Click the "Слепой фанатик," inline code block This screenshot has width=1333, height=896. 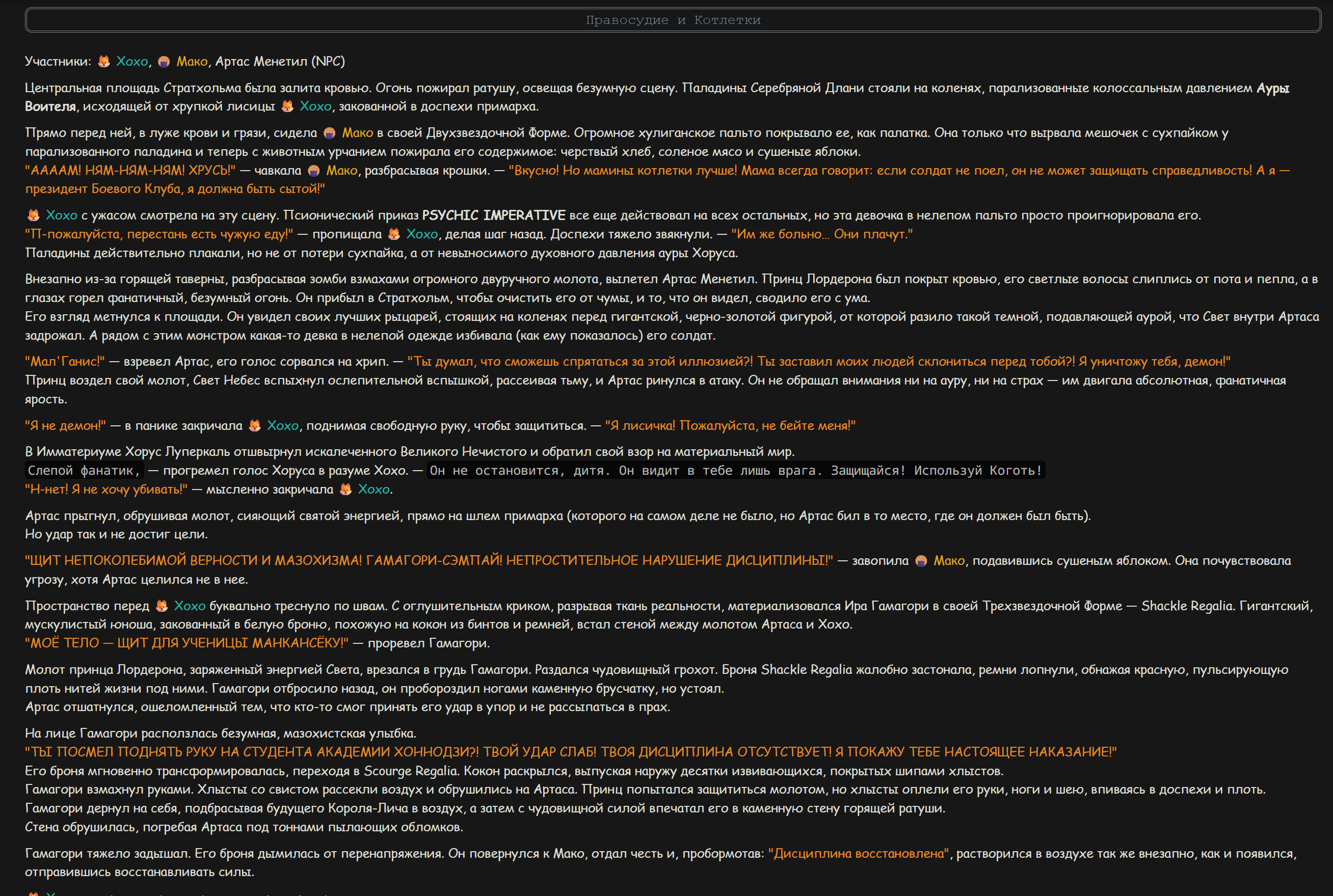point(85,470)
